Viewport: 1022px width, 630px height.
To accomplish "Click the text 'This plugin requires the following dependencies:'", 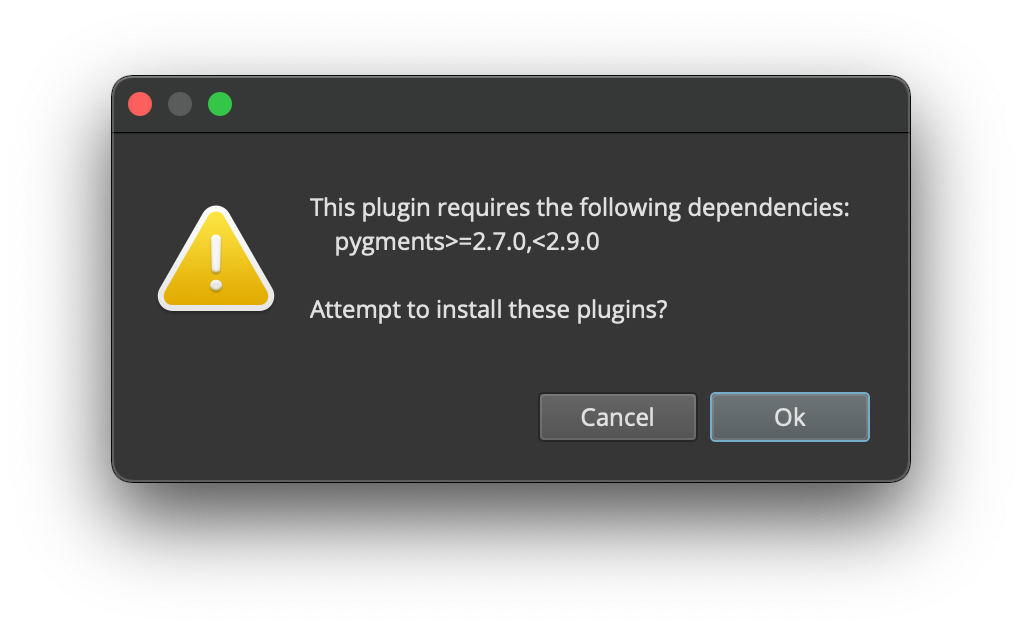I will pyautogui.click(x=580, y=207).
